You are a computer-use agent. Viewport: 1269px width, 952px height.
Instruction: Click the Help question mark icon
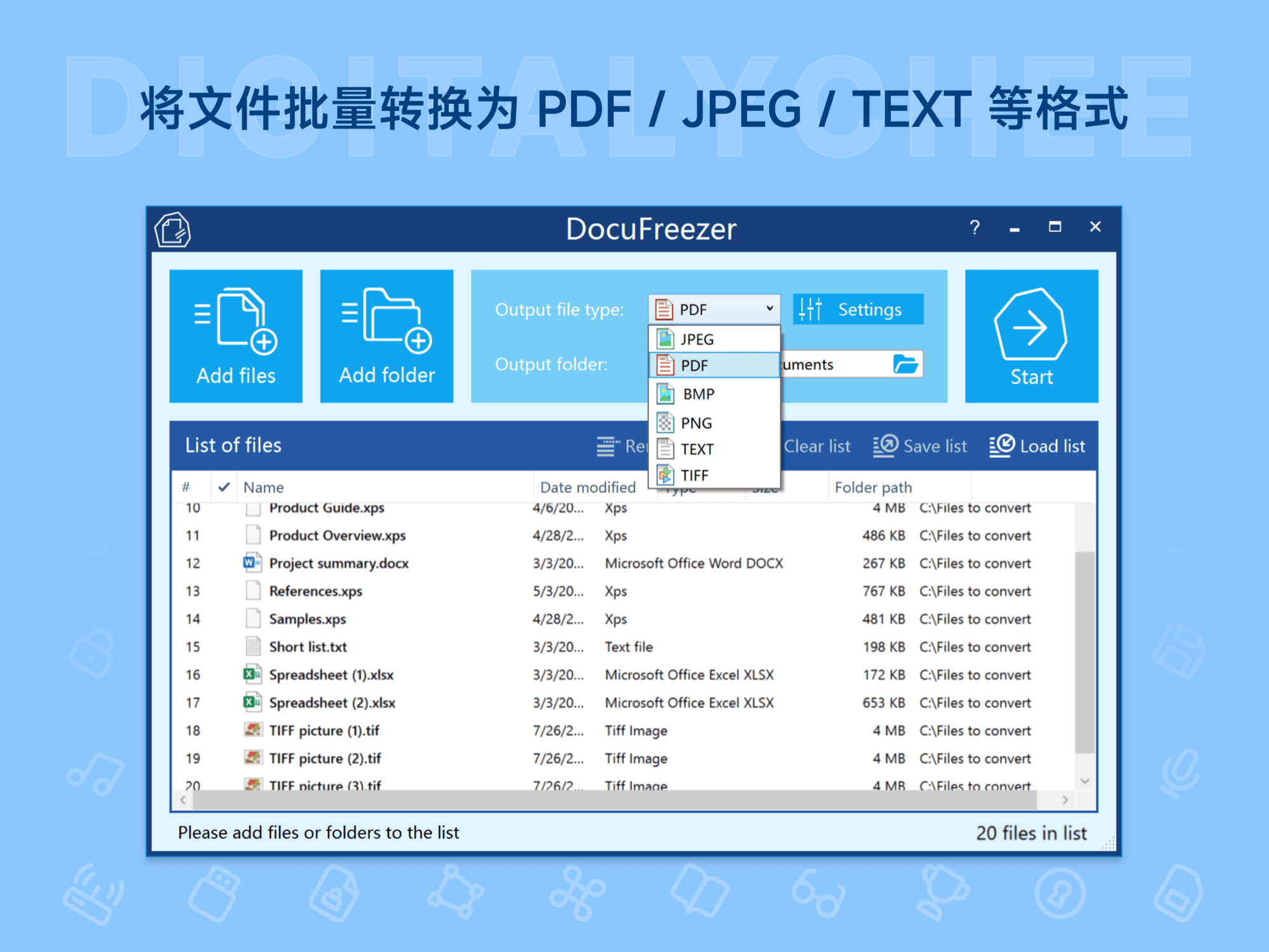[975, 227]
